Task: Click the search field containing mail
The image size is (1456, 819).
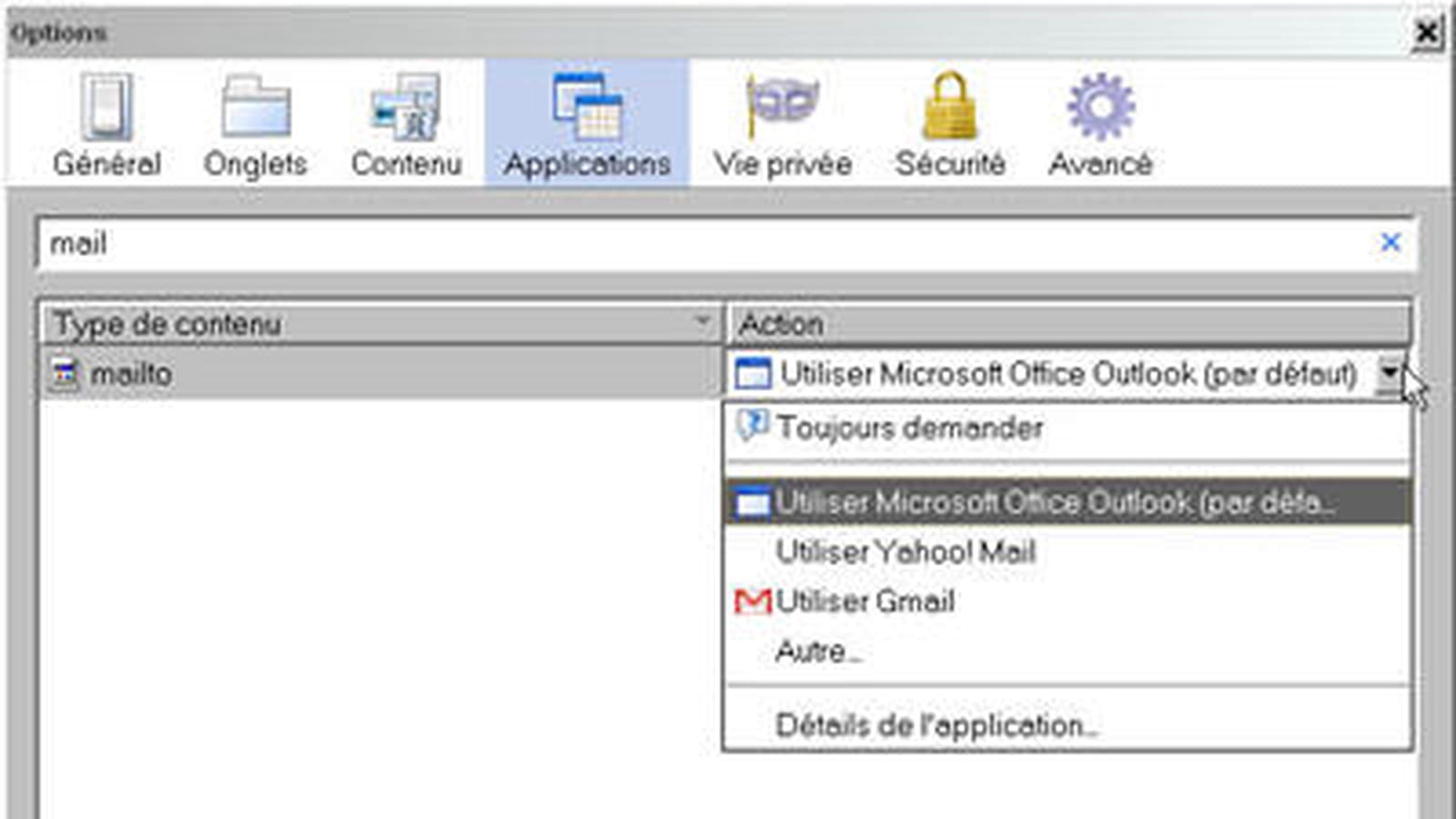Action: click(725, 244)
